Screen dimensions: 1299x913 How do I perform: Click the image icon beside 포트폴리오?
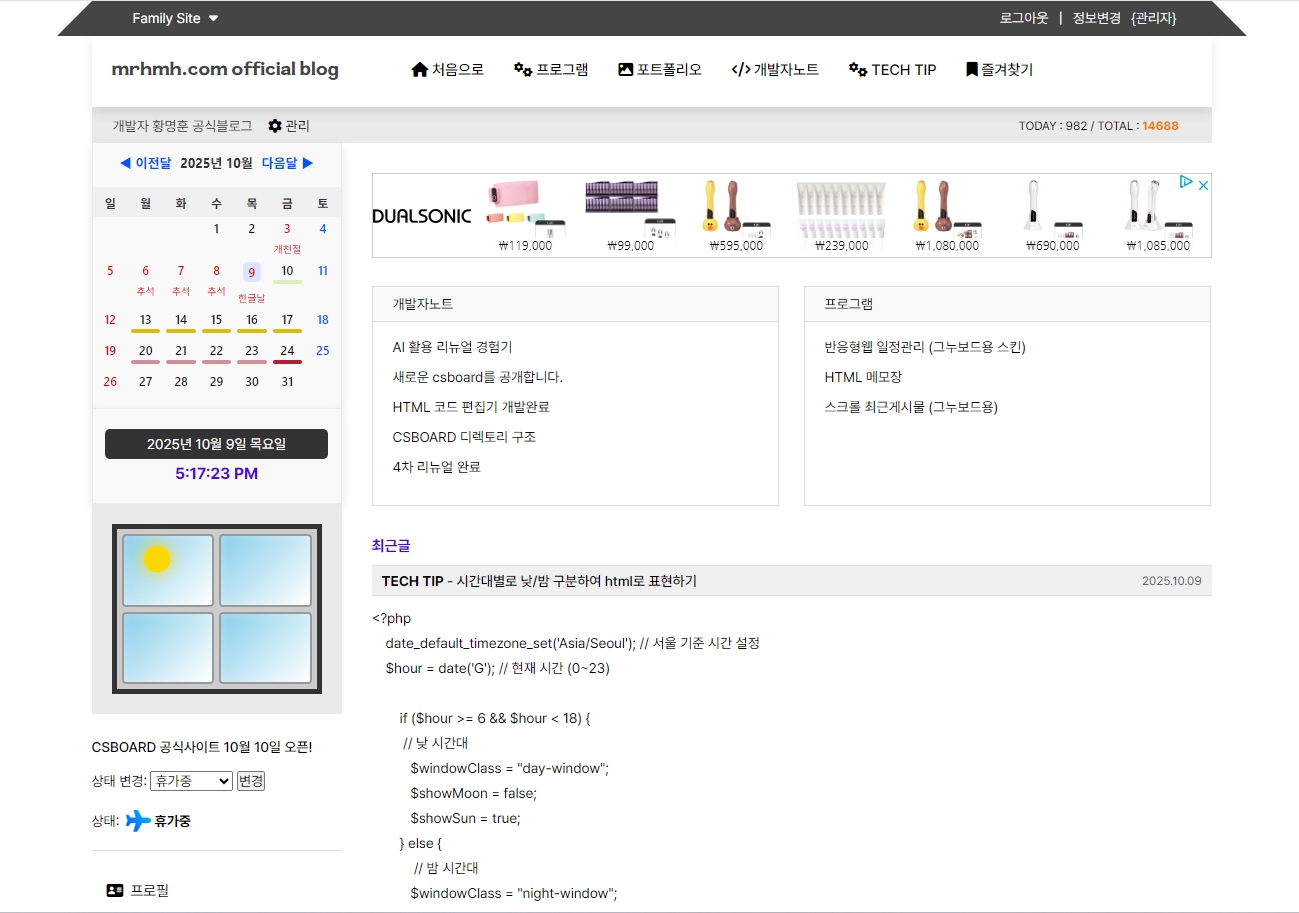(x=626, y=70)
